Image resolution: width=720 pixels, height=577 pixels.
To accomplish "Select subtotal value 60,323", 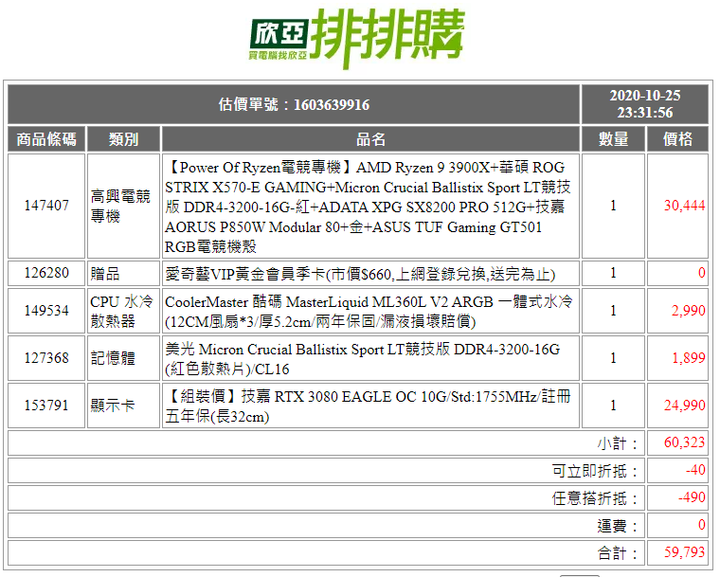I will pyautogui.click(x=684, y=443).
